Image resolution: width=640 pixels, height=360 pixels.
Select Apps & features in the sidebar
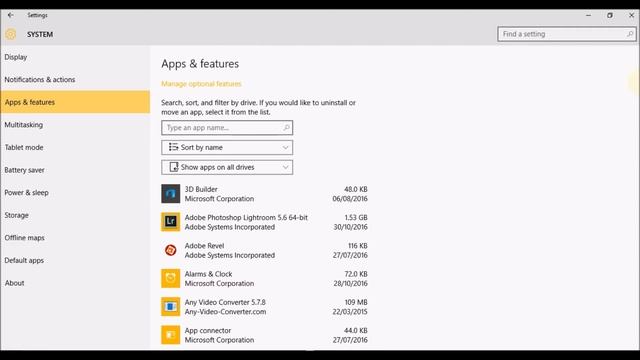[x=75, y=102]
